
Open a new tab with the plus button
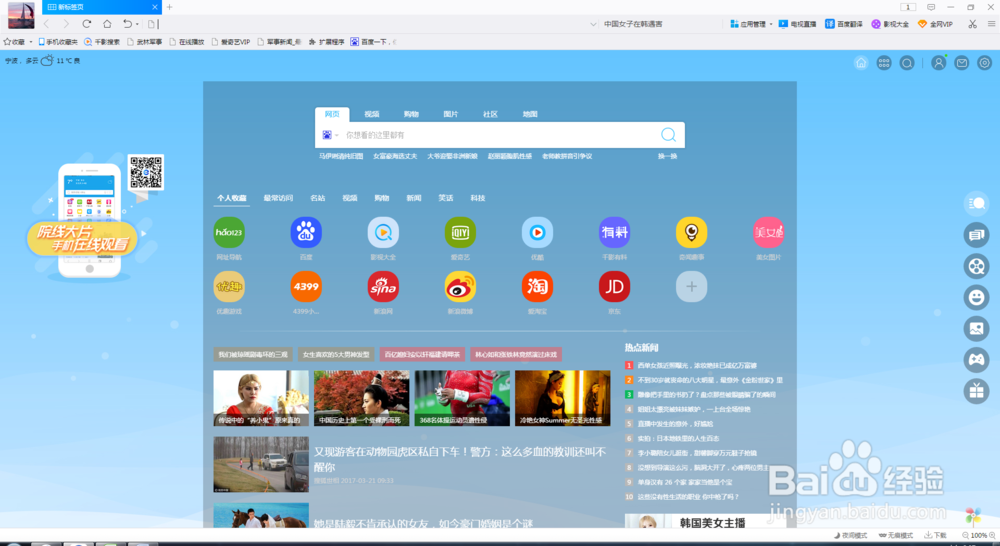pos(170,7)
